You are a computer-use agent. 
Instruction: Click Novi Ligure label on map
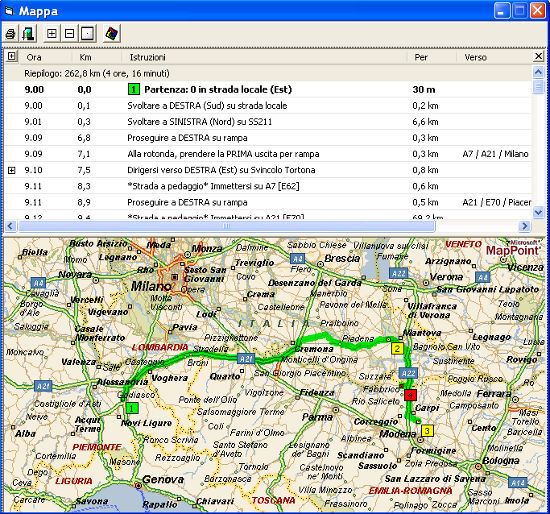[147, 423]
